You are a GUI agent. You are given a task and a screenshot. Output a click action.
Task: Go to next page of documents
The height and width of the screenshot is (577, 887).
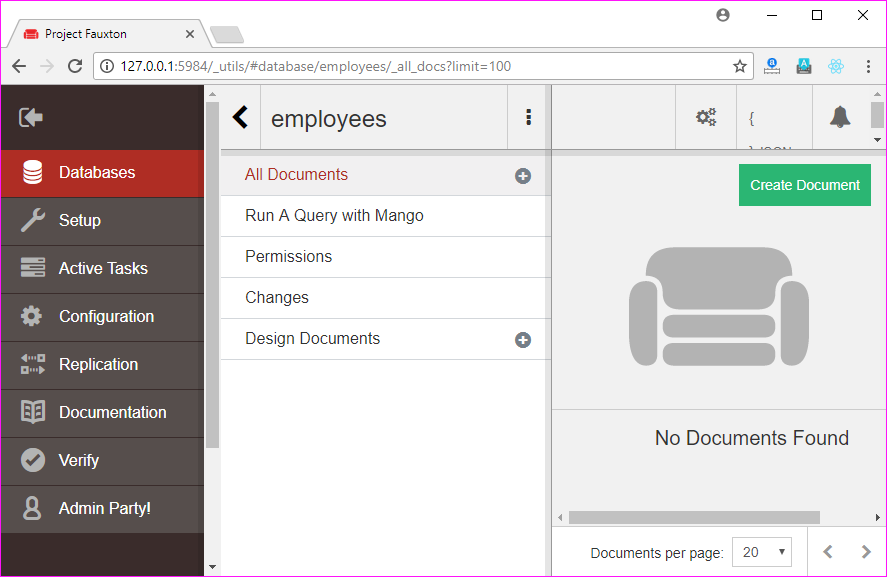pos(866,552)
